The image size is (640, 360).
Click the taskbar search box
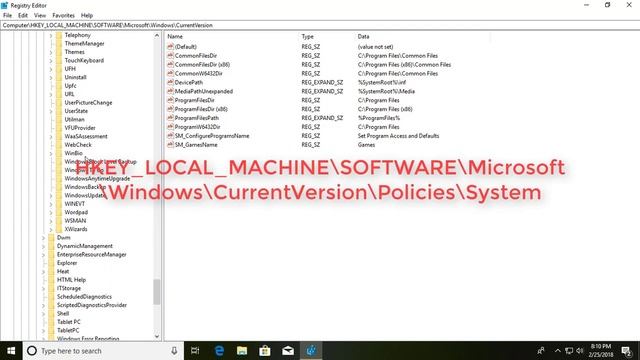pos(103,351)
